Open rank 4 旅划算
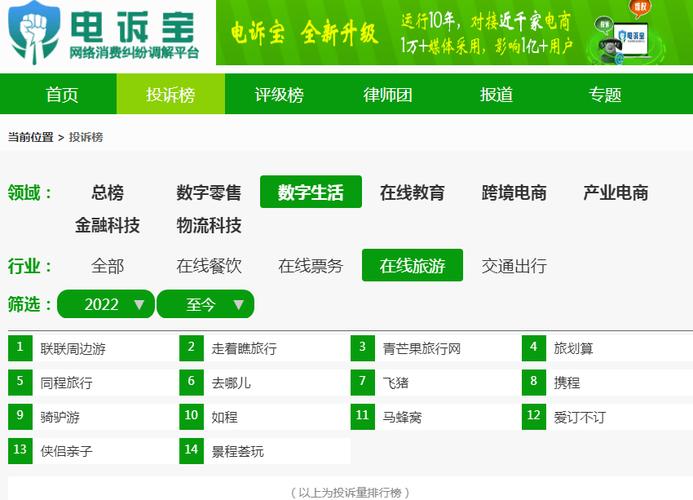Image resolution: width=693 pixels, height=500 pixels. pyautogui.click(x=607, y=348)
